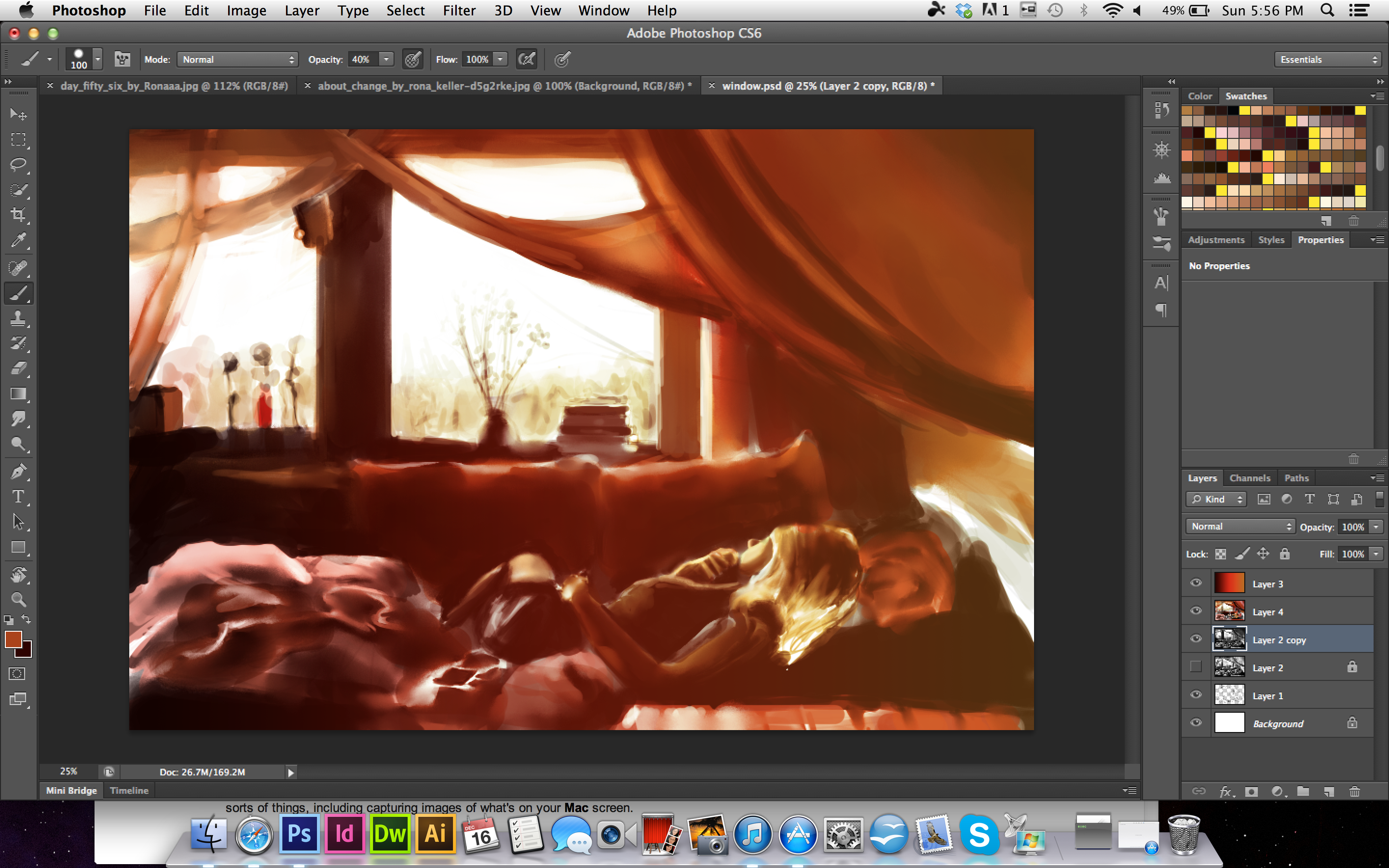Switch to the Channels tab

pyautogui.click(x=1250, y=477)
